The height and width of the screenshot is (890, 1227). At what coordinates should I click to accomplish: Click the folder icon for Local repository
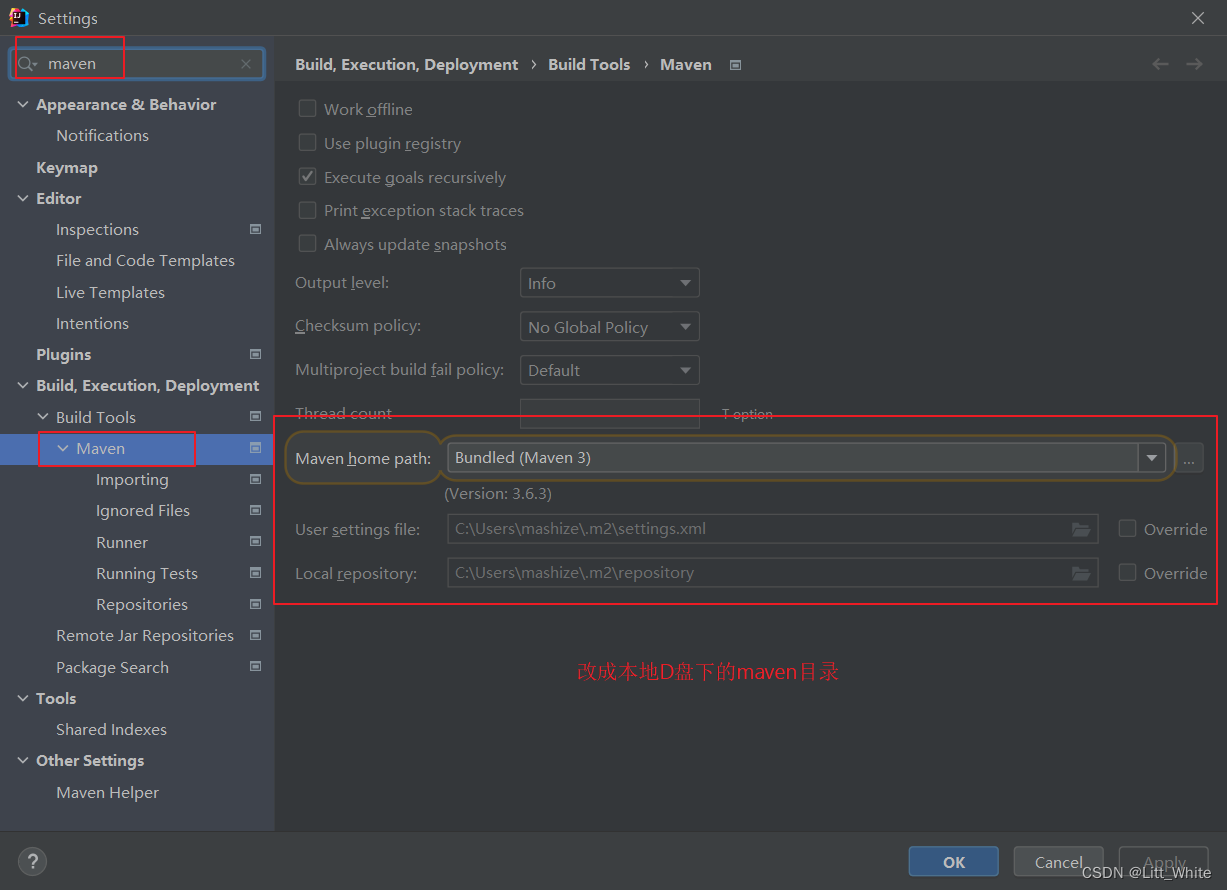click(x=1080, y=573)
